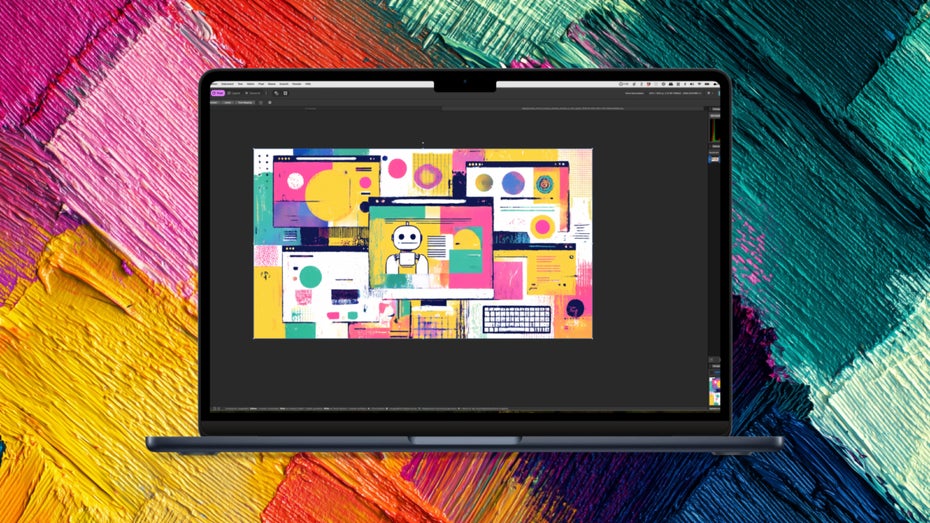Select the first tab in the second toolbar row
Image resolution: width=930 pixels, height=523 pixels.
214,102
